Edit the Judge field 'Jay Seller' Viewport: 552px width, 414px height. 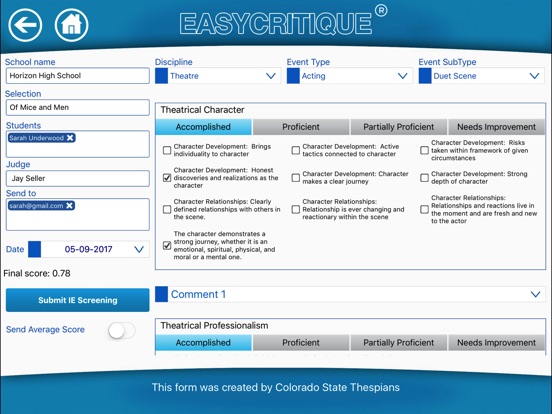[x=77, y=178]
